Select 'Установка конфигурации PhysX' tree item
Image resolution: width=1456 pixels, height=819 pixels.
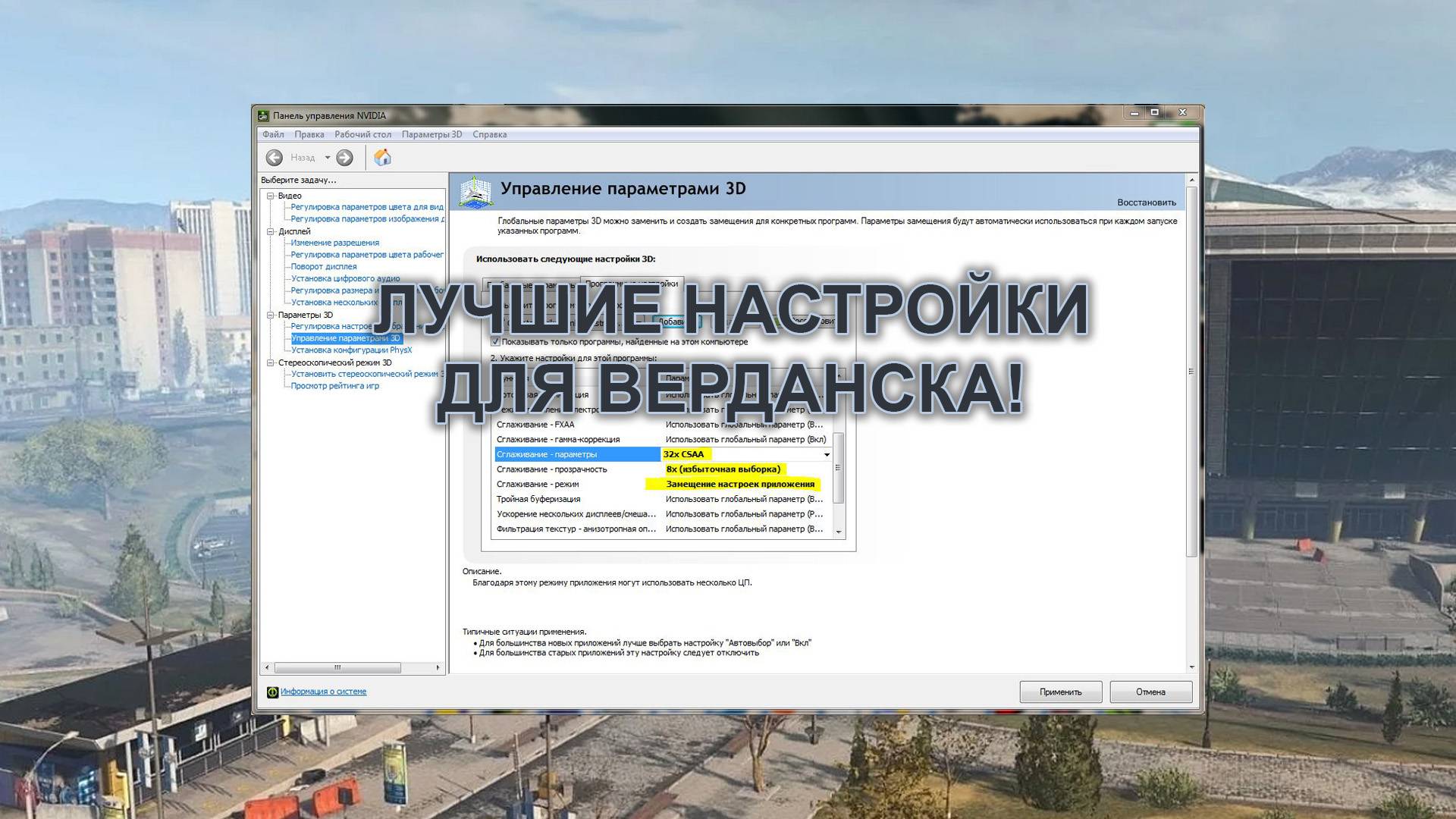(351, 350)
